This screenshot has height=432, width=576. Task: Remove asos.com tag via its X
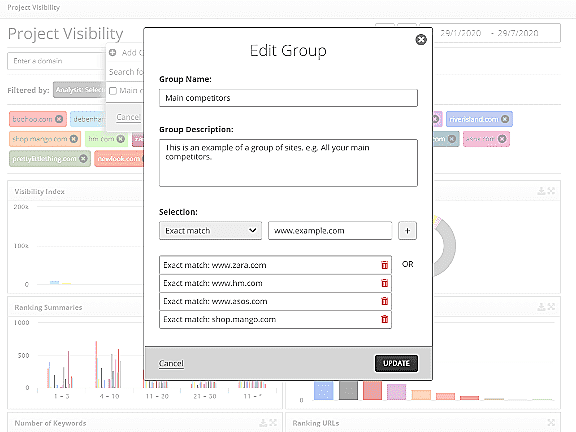502,139
